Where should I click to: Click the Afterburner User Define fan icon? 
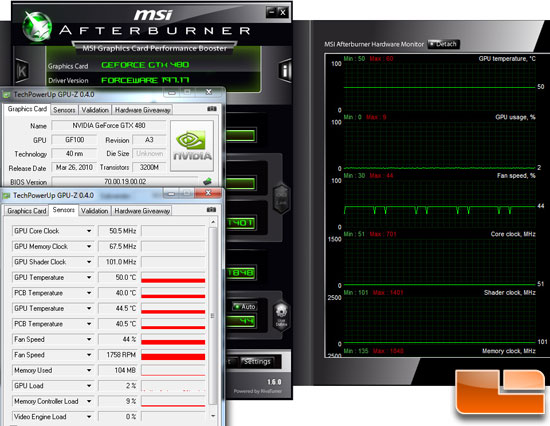pyautogui.click(x=281, y=317)
